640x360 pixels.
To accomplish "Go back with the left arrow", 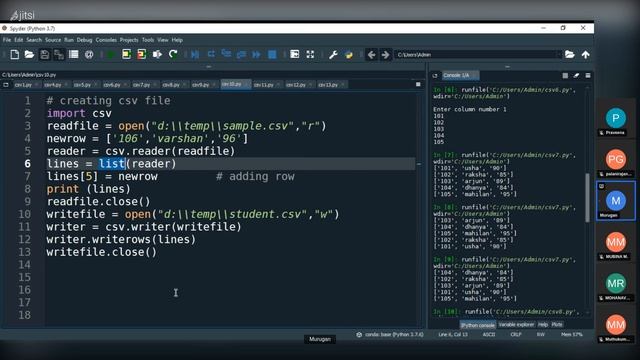I will point(371,54).
